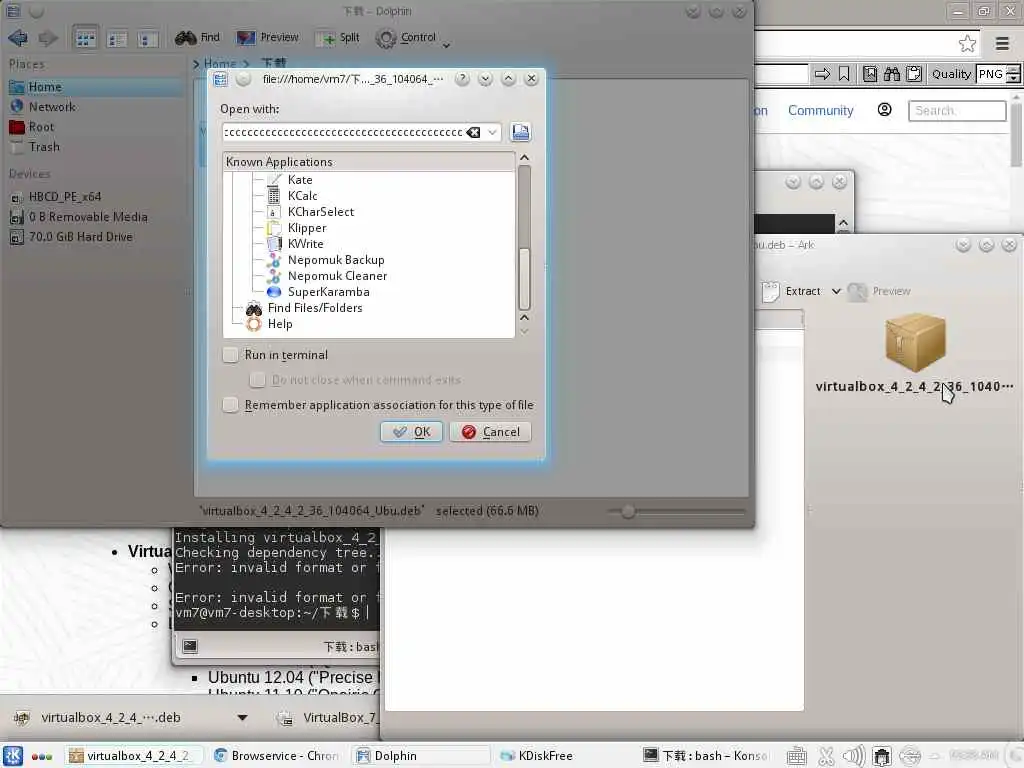Select KCharSelect in the application list
1024x768 pixels.
[x=321, y=212]
